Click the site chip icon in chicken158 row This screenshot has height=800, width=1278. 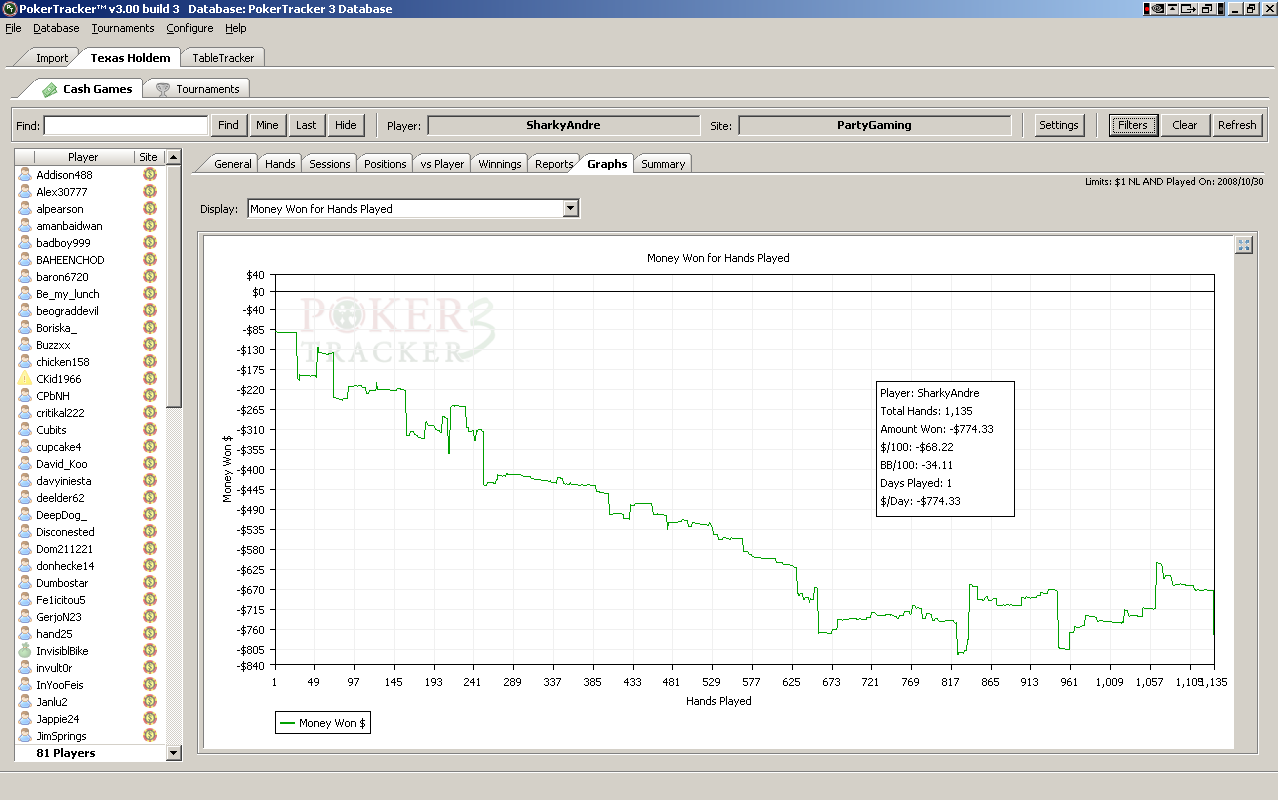[x=150, y=362]
